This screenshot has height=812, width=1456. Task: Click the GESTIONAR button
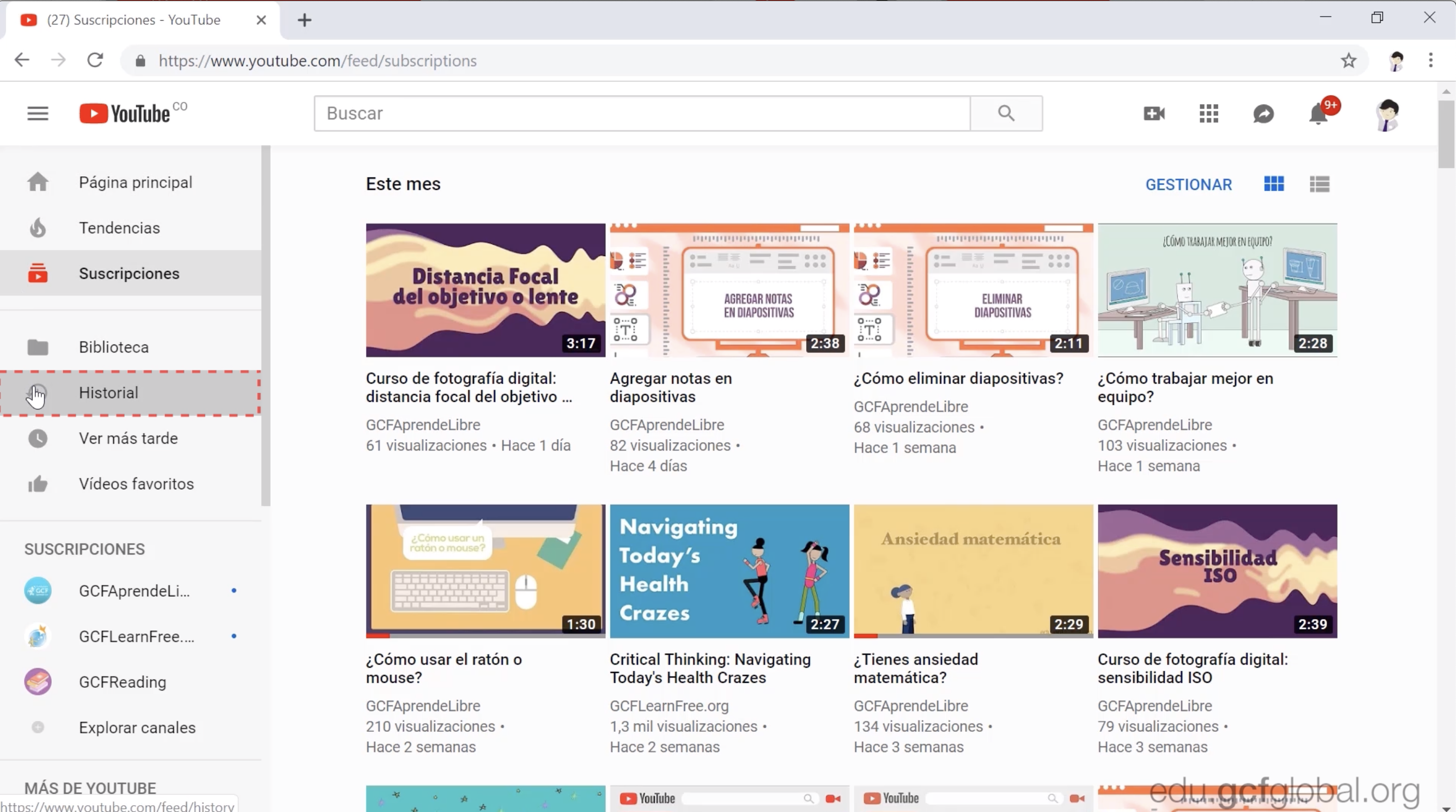click(x=1188, y=184)
